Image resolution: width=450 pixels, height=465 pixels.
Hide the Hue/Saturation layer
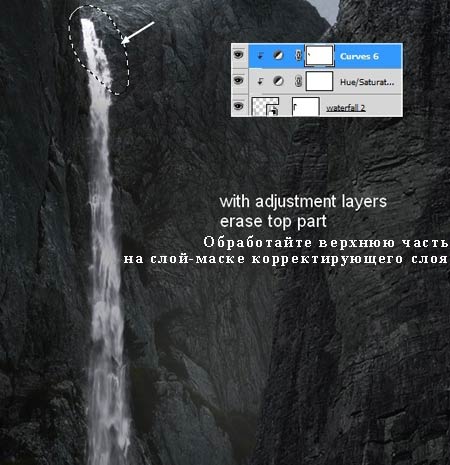(x=238, y=81)
